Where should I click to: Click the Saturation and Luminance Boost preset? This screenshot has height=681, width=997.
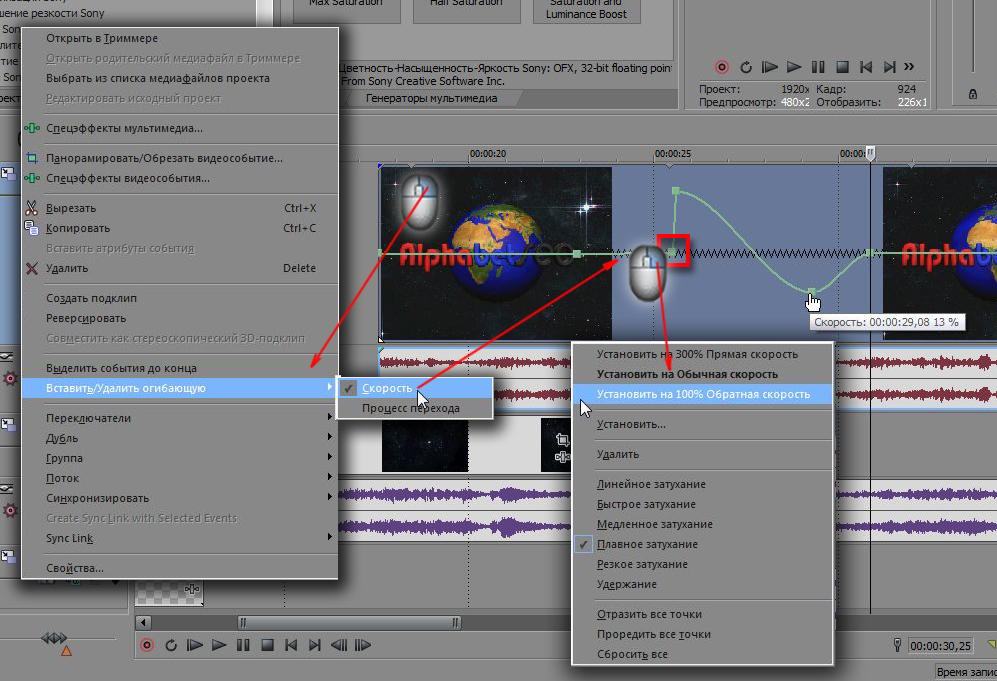(587, 9)
